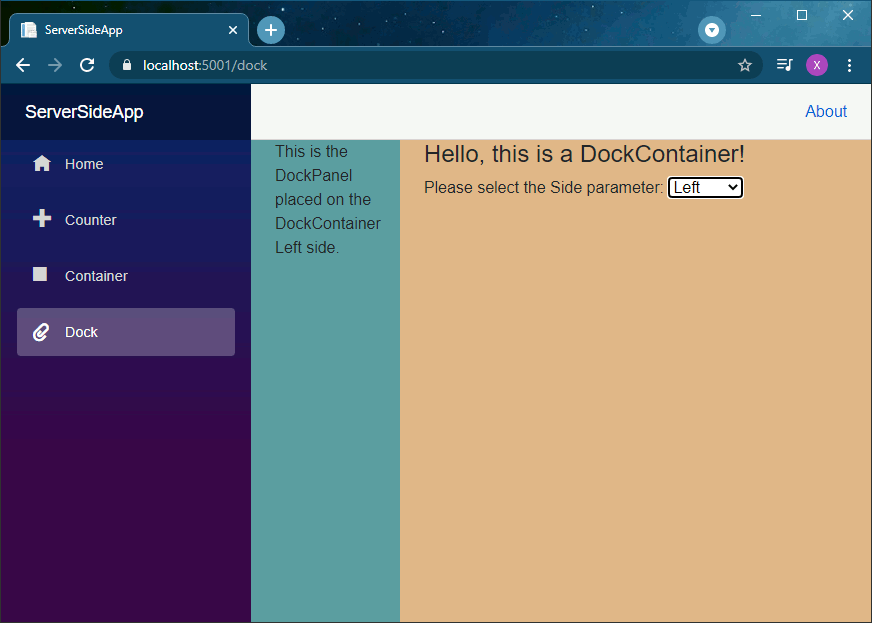Click the shield icon on the tab strip
The width and height of the screenshot is (872, 623).
click(x=712, y=29)
